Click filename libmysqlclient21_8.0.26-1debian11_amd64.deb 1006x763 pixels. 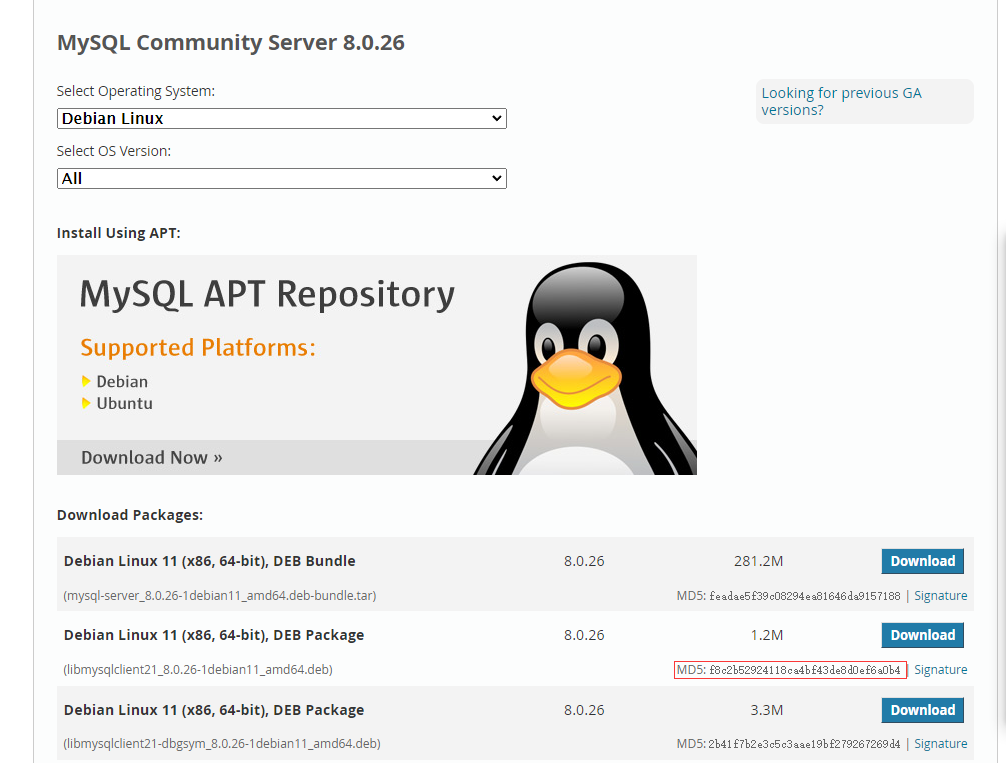[x=198, y=669]
